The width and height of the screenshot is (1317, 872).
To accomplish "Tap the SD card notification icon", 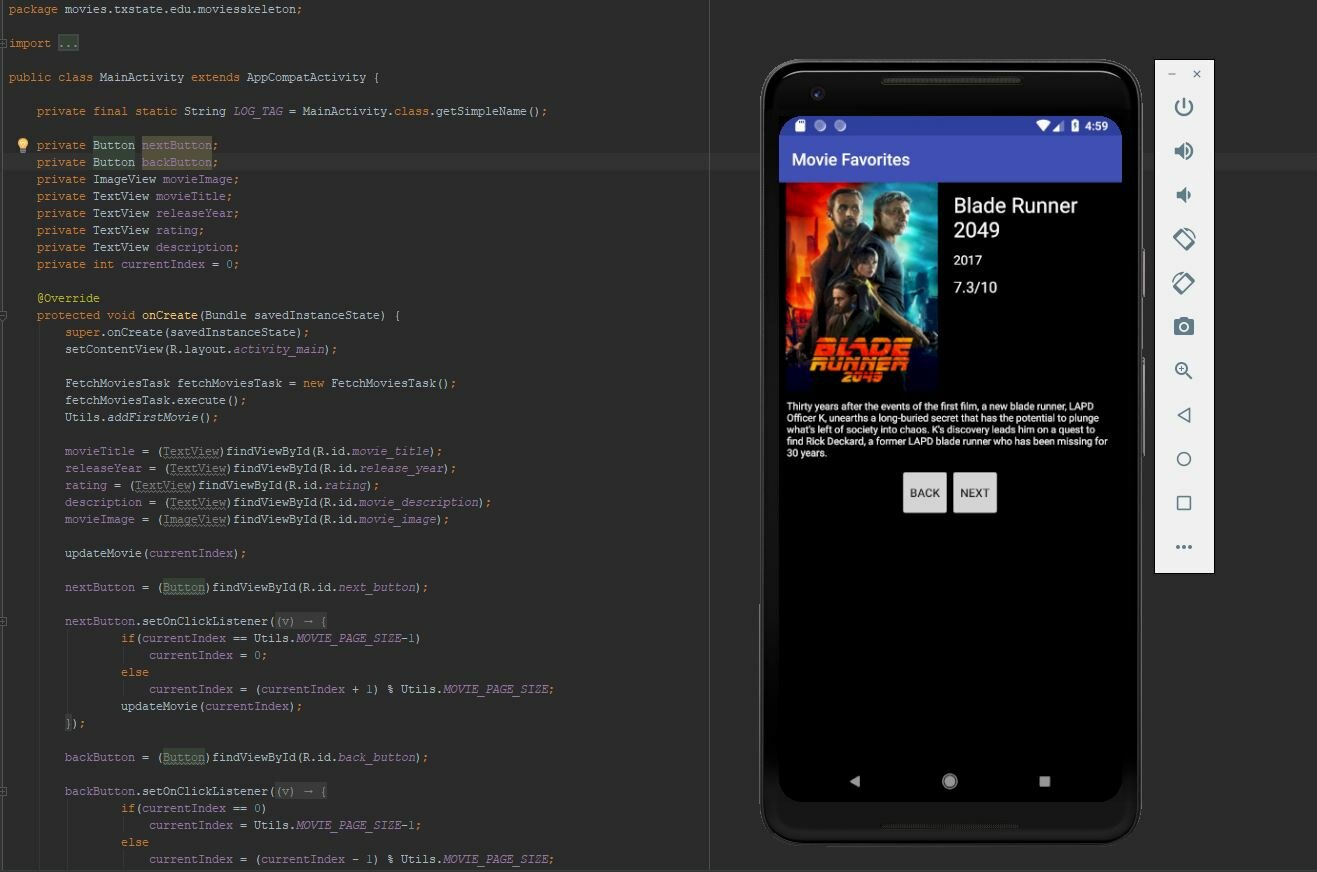I will pos(801,126).
